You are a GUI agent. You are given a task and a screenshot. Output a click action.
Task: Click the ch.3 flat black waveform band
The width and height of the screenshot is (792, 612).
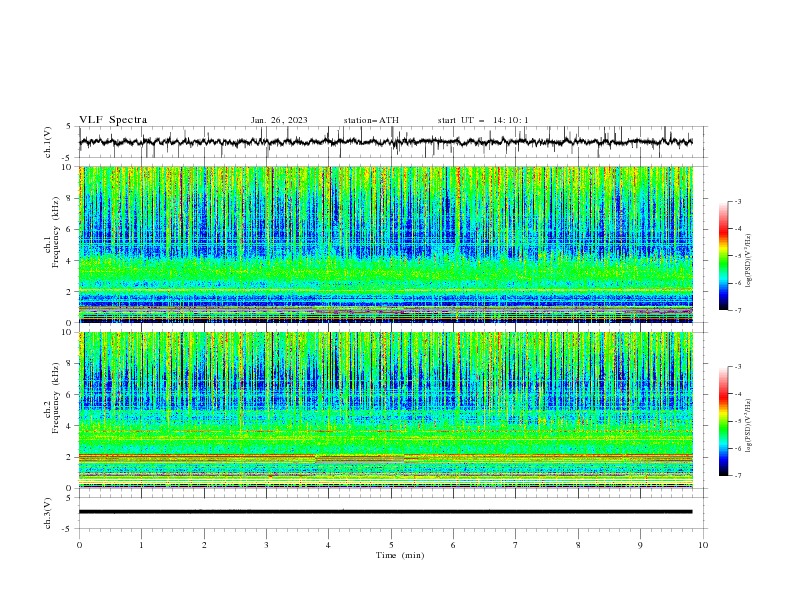385,512
